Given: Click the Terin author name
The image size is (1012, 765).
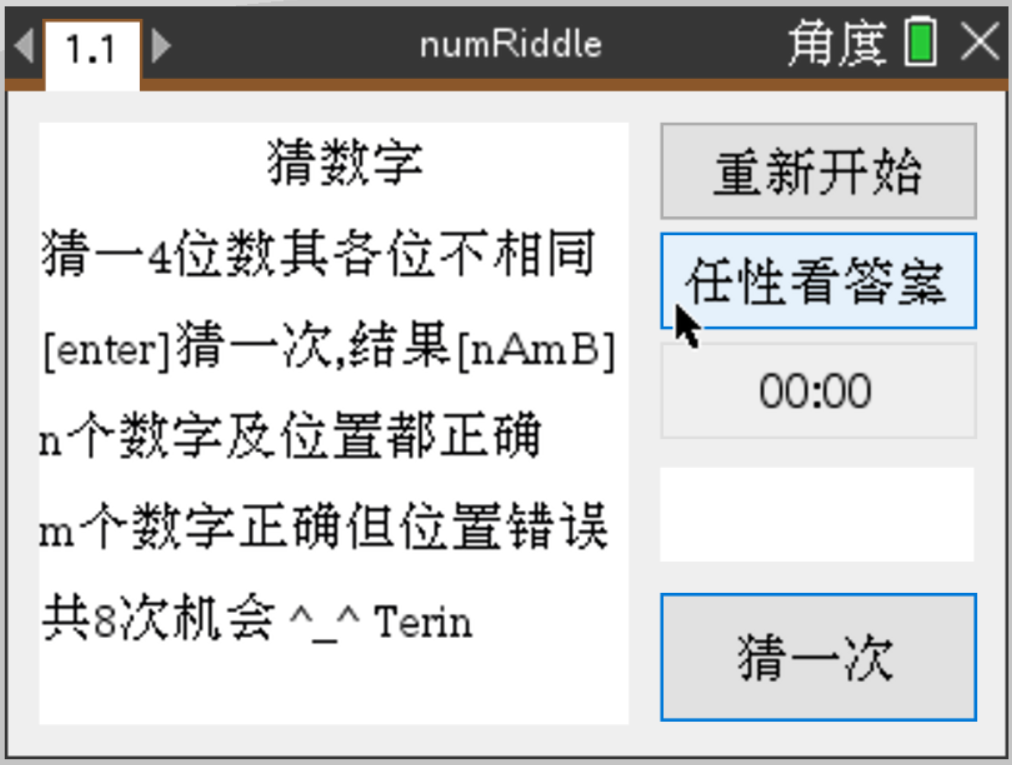Looking at the screenshot, I should pyautogui.click(x=423, y=622).
